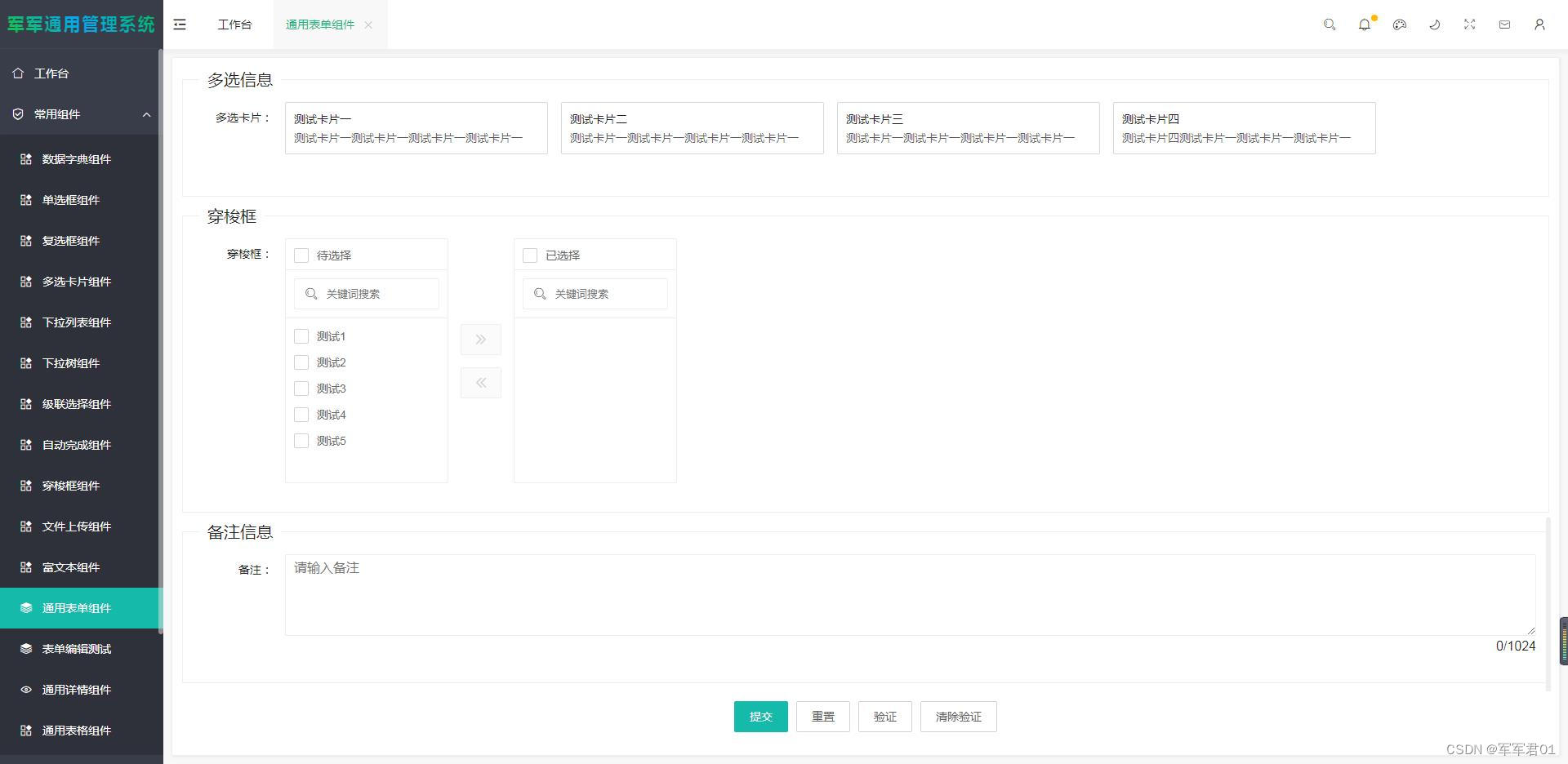Click the 数据字典组件 menu icon

(26, 159)
